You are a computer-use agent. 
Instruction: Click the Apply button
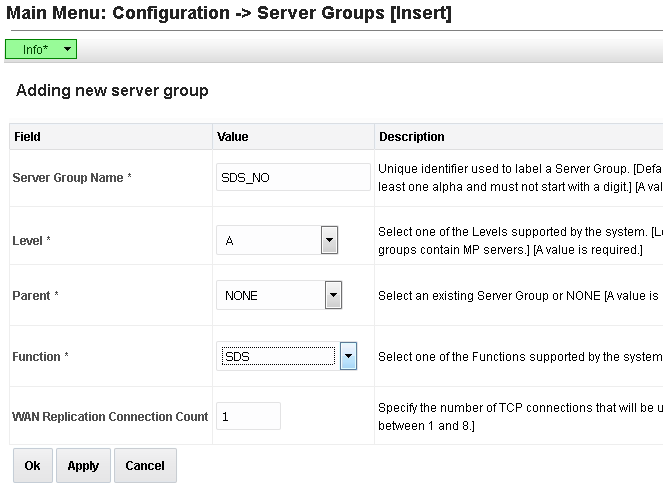[83, 466]
